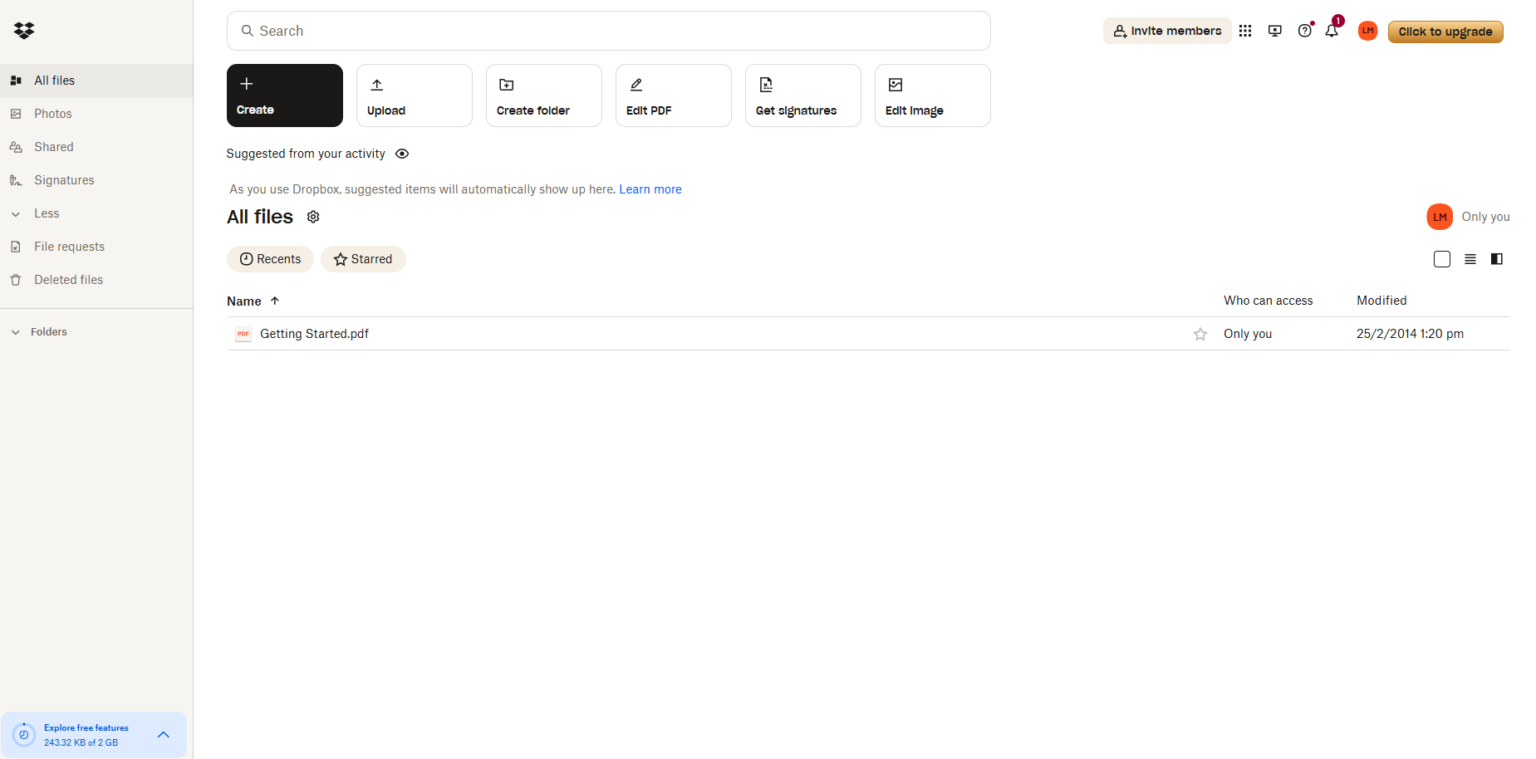Open Deleted files in the sidebar

coord(68,280)
